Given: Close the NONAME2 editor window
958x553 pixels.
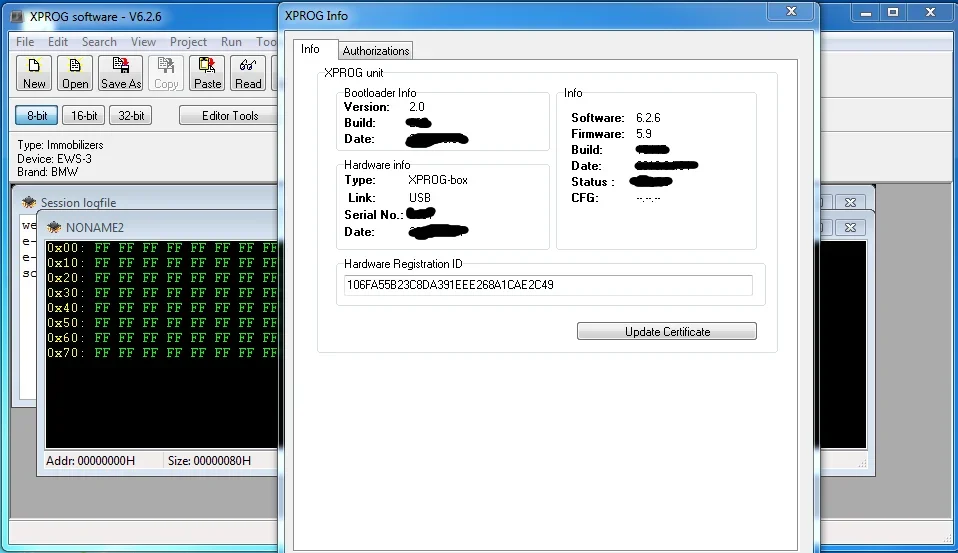Looking at the screenshot, I should [x=850, y=227].
